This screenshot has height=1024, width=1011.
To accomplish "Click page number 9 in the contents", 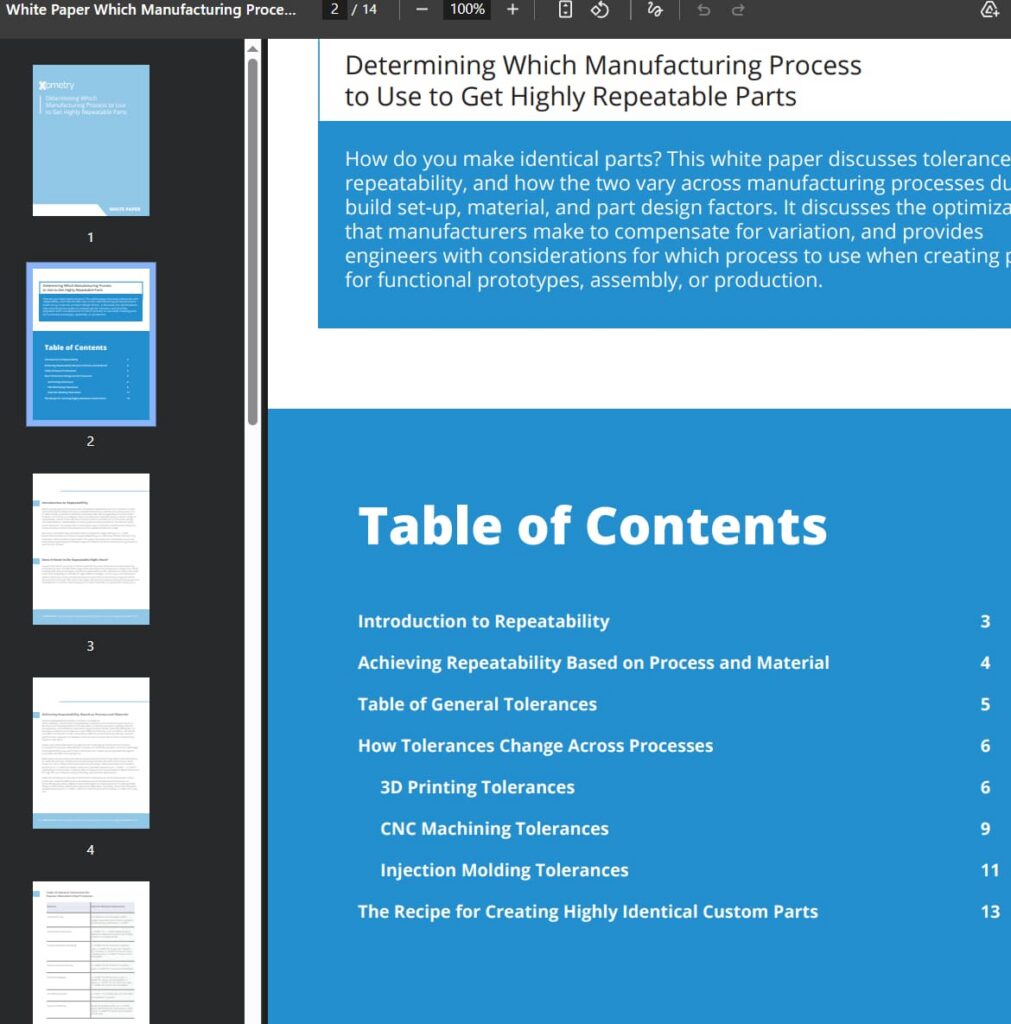I will [986, 829].
